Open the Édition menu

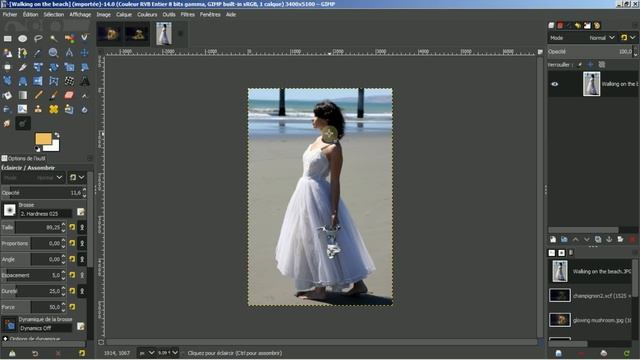tap(30, 14)
